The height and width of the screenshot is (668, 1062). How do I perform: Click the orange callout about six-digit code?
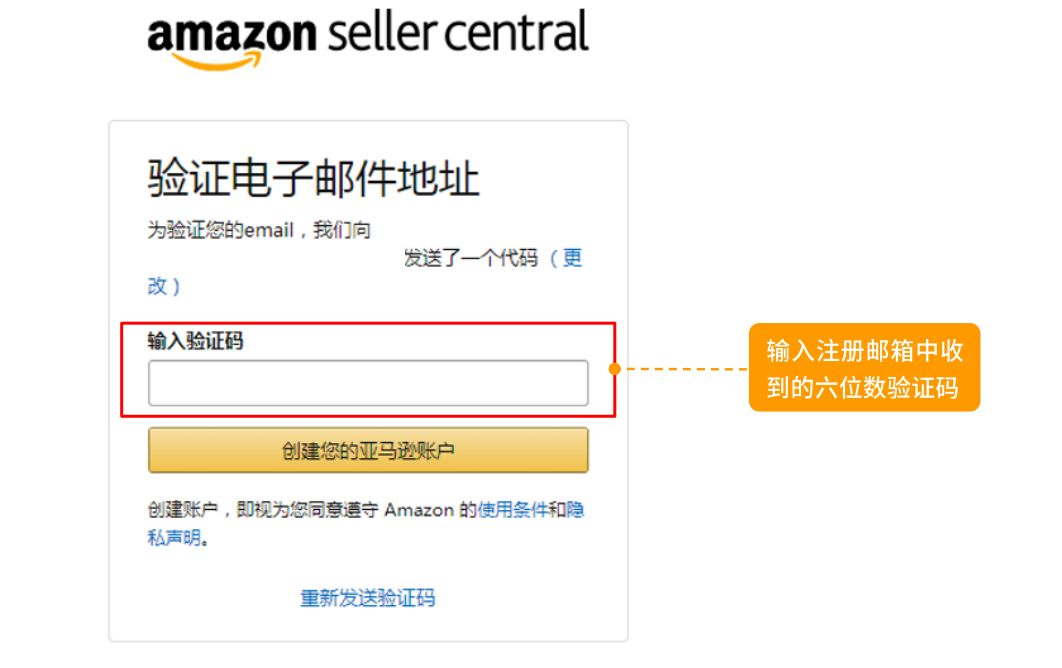pos(864,367)
